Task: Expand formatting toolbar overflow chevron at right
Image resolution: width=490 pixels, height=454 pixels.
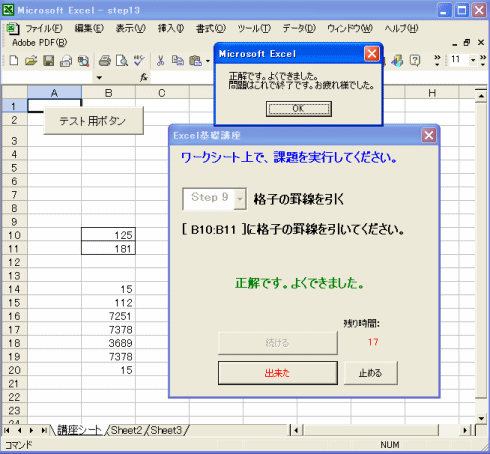Action: 483,61
